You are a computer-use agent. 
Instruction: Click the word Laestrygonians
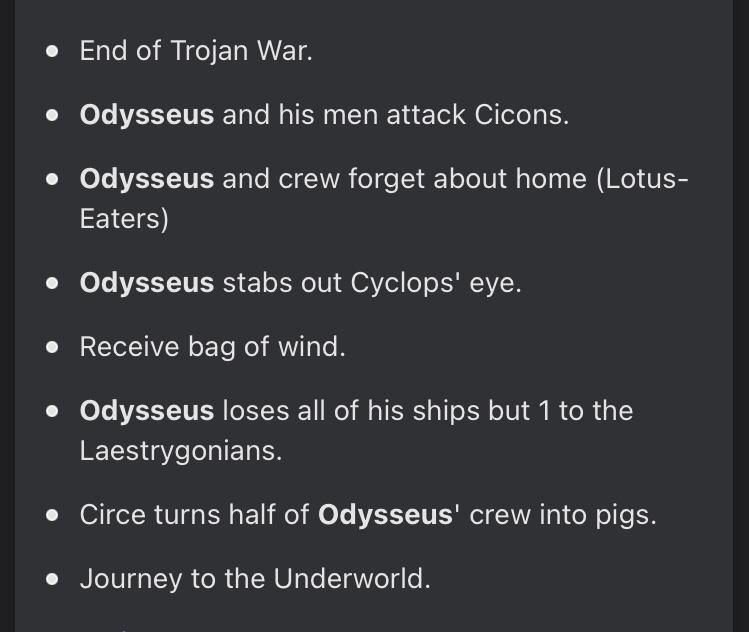181,451
